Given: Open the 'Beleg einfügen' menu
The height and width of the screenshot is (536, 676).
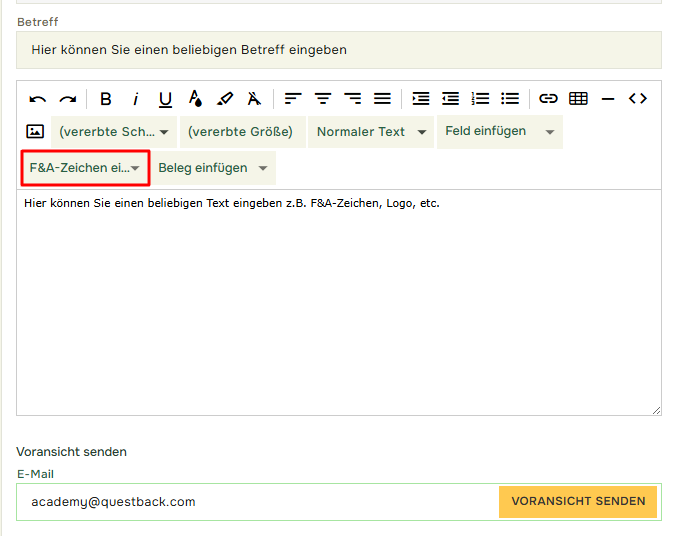Looking at the screenshot, I should [213, 168].
